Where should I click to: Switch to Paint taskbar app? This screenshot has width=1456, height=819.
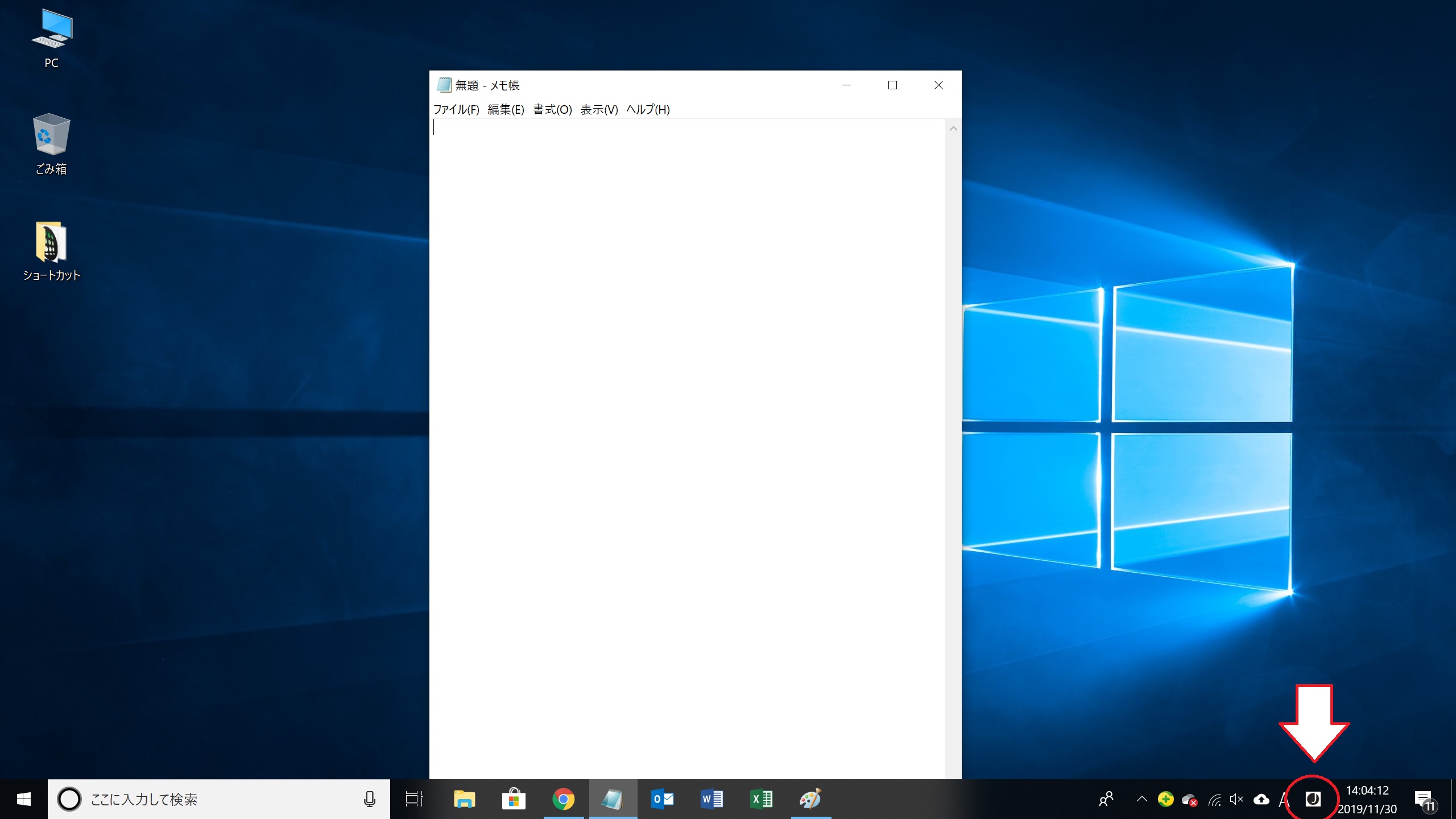810,799
